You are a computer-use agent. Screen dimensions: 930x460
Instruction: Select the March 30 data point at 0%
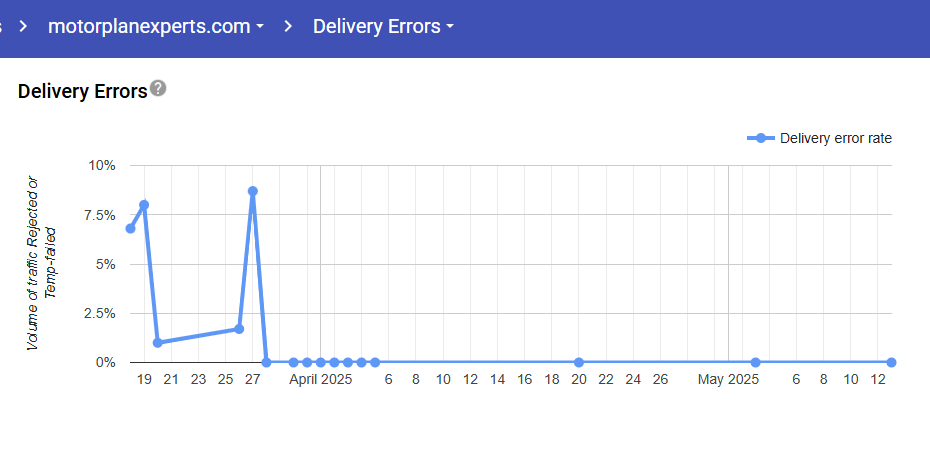(293, 362)
